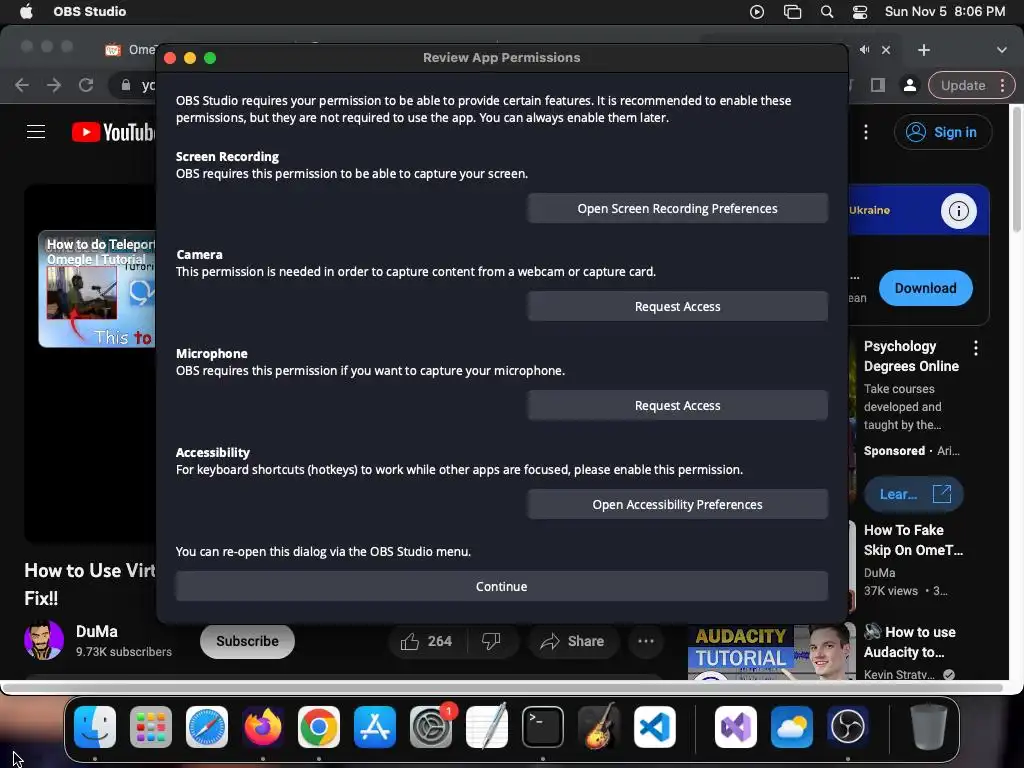Open OBS Studio from the Dock
Screen dimensions: 1024x768
point(848,727)
